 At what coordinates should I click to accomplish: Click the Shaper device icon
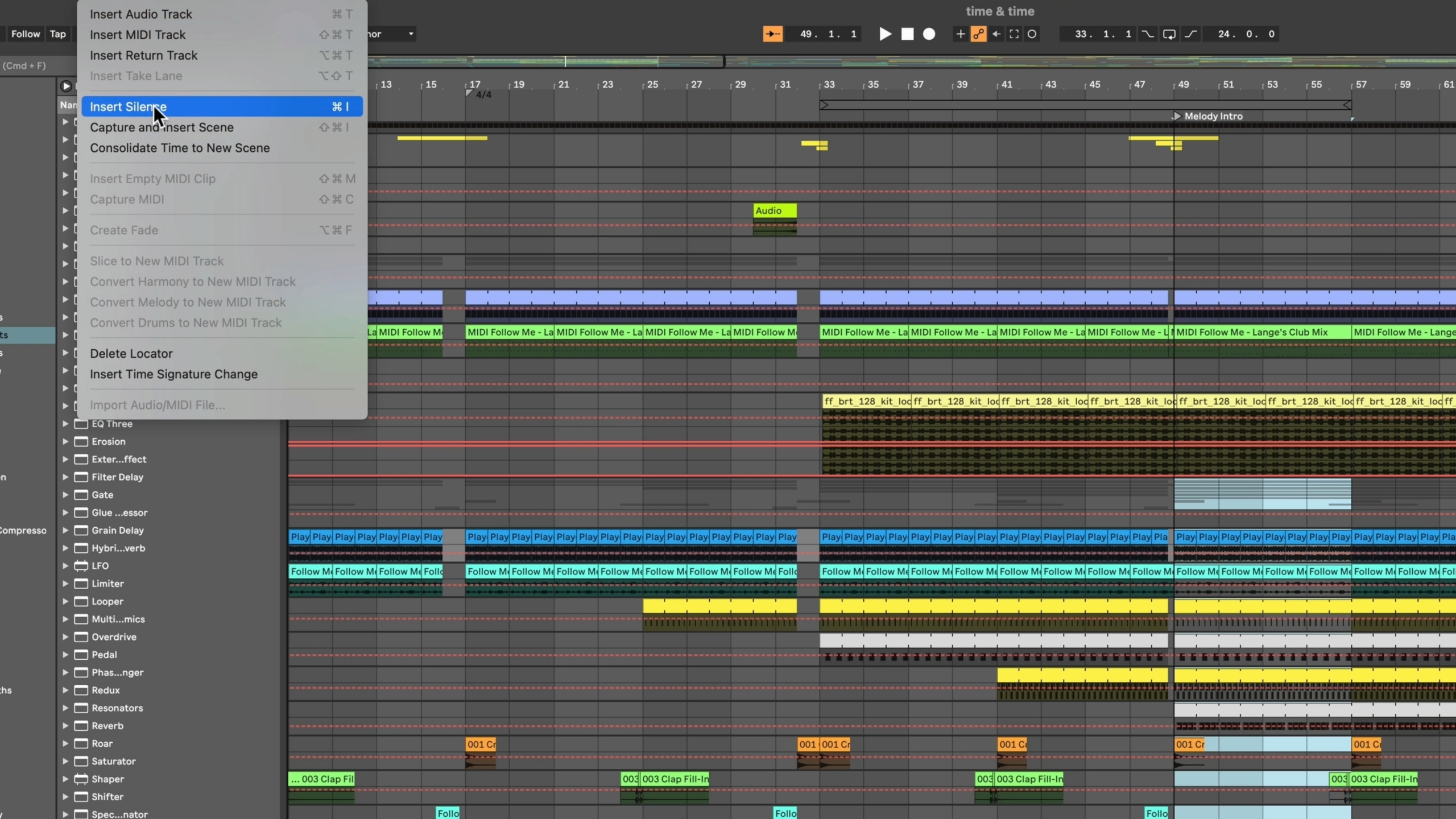(x=81, y=779)
